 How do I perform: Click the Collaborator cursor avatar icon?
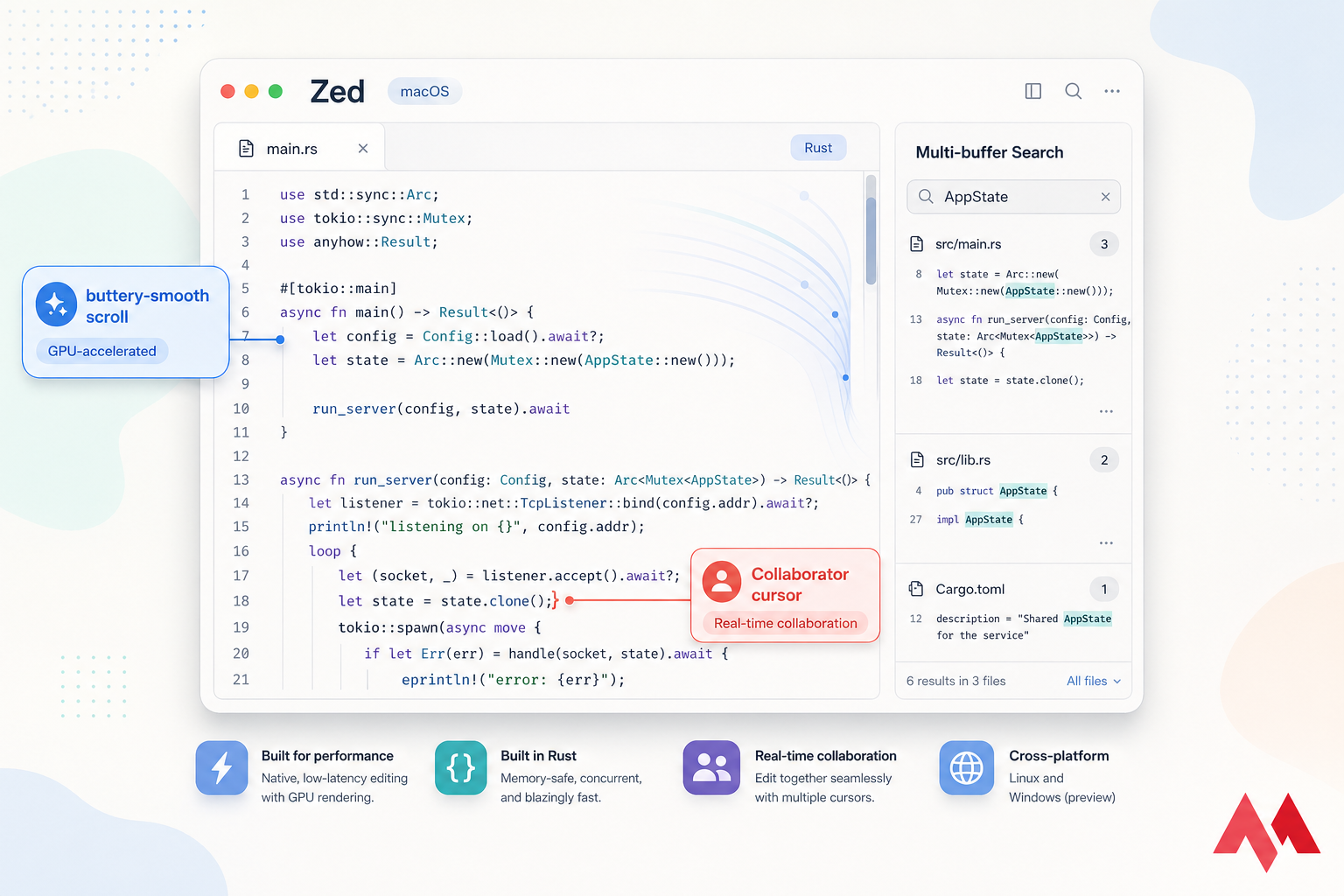722,582
